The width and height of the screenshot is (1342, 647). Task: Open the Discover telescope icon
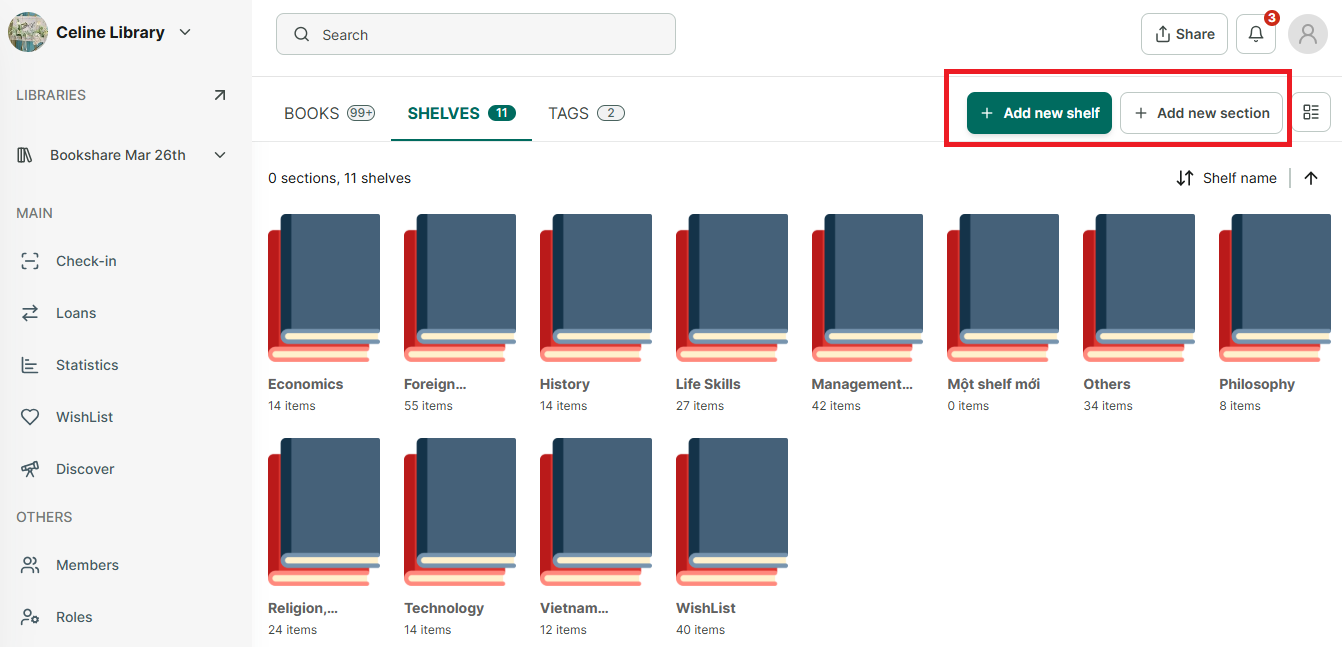pos(30,469)
